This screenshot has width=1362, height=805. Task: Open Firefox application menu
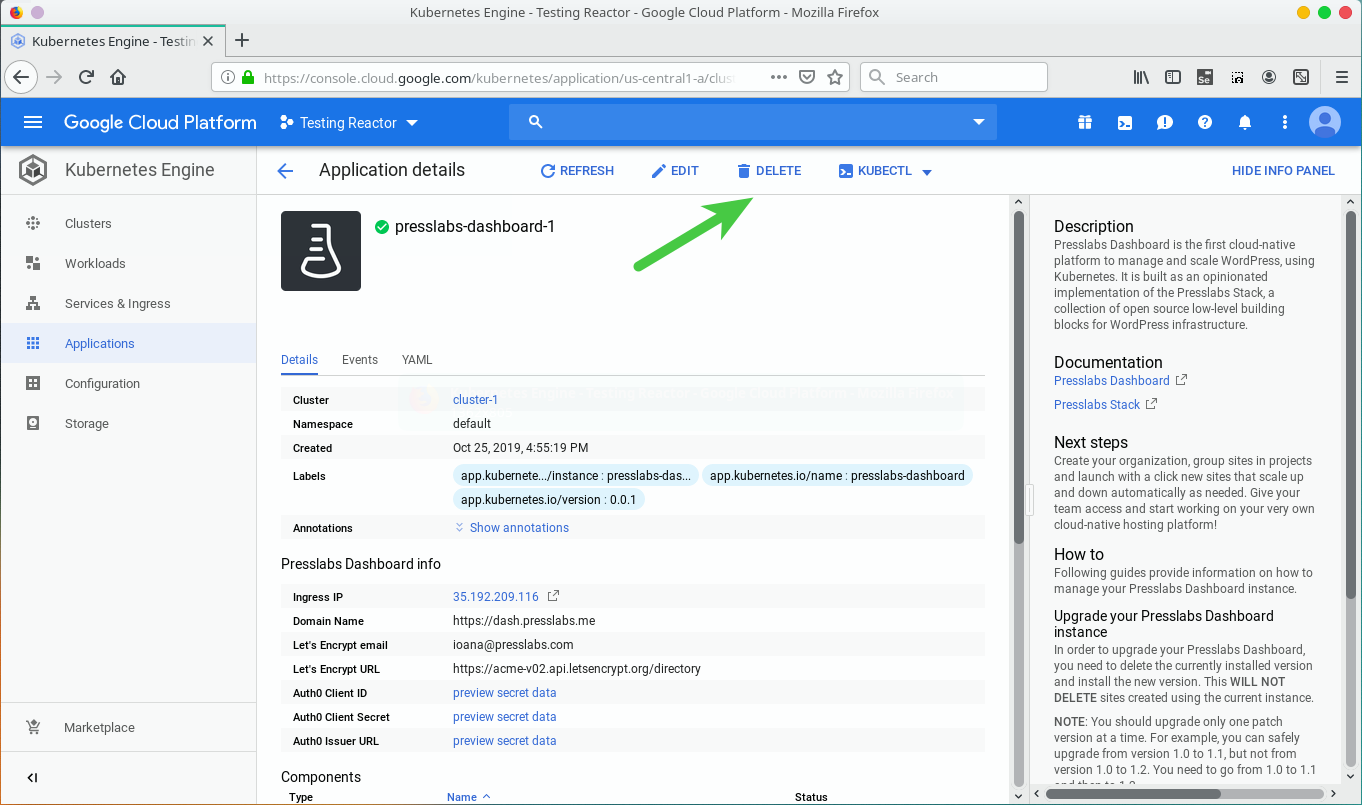pyautogui.click(x=1342, y=77)
